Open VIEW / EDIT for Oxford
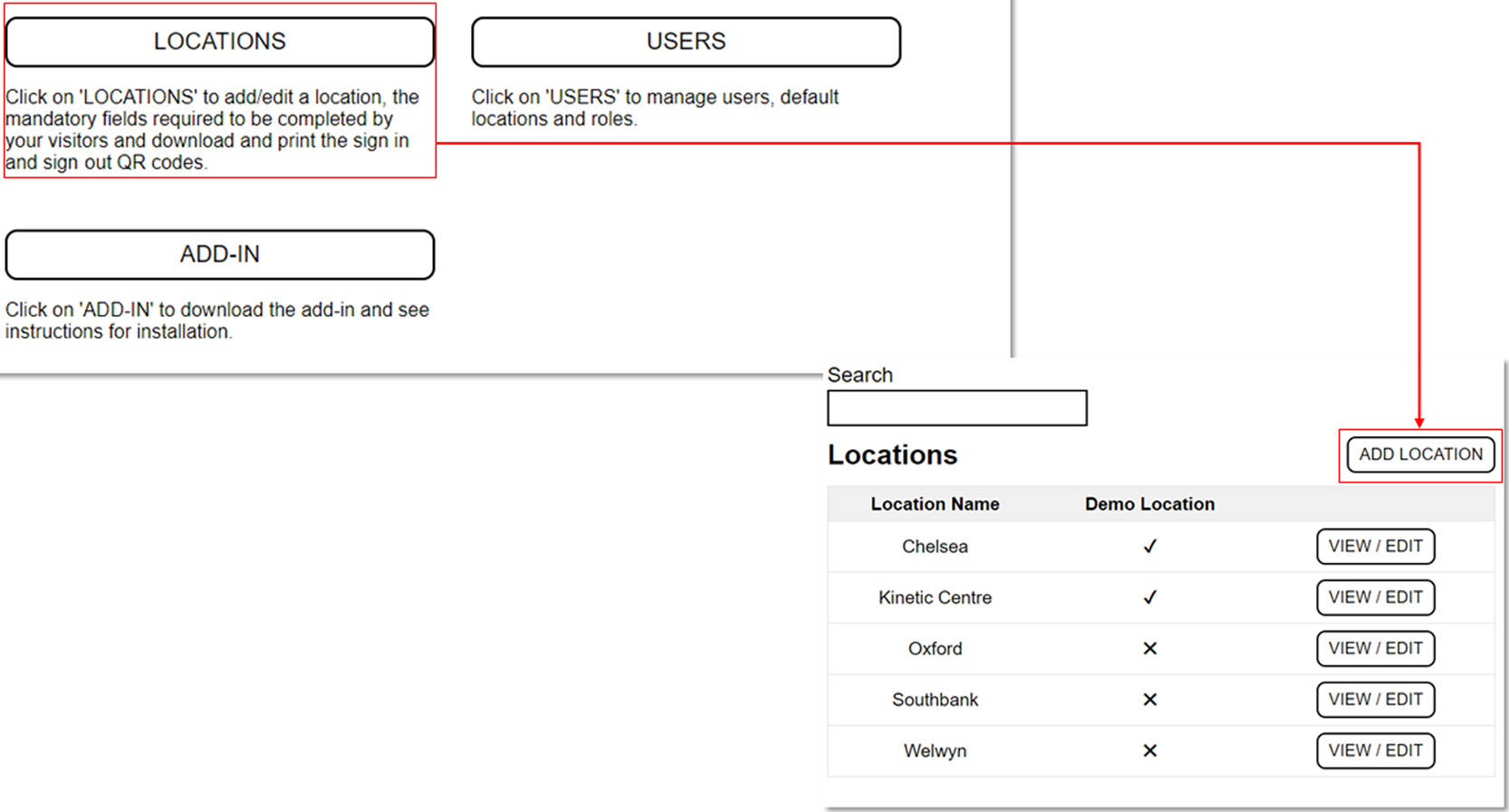This screenshot has height=812, width=1509. click(1375, 649)
